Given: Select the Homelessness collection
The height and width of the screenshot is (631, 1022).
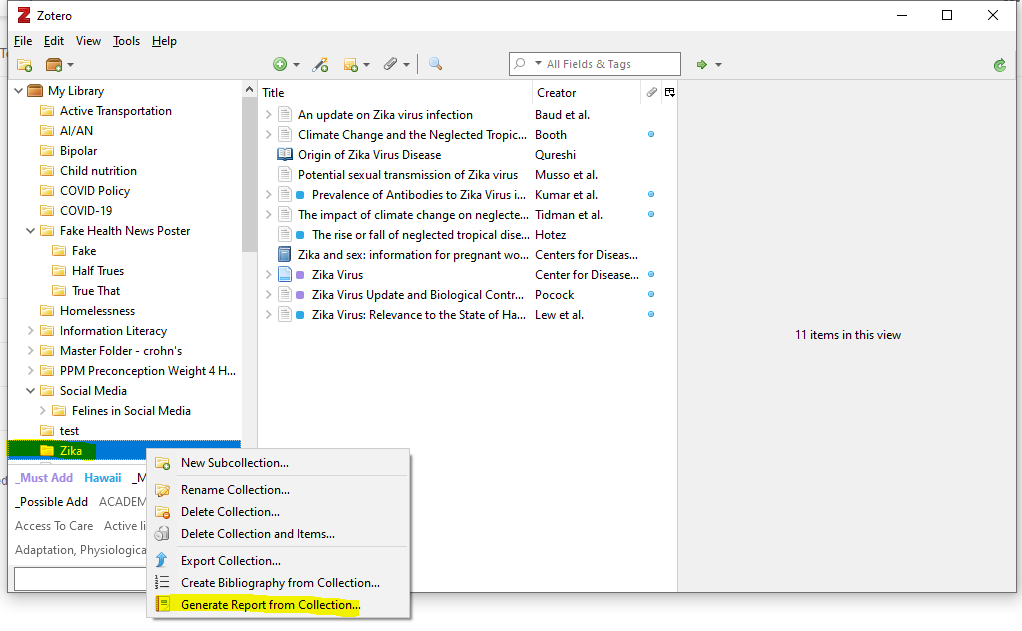Looking at the screenshot, I should tap(97, 311).
